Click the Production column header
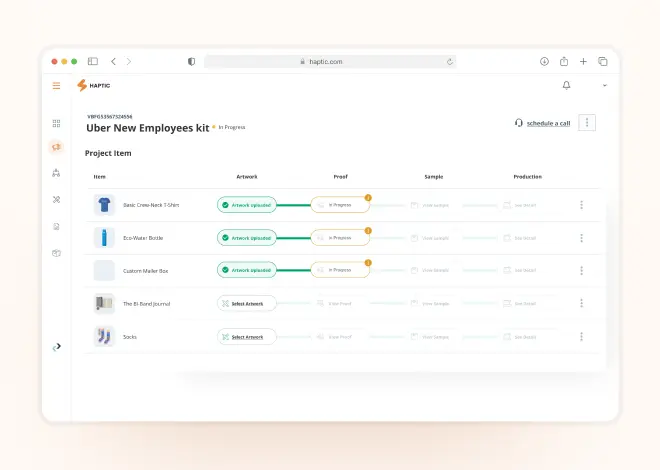The image size is (660, 470). (527, 177)
